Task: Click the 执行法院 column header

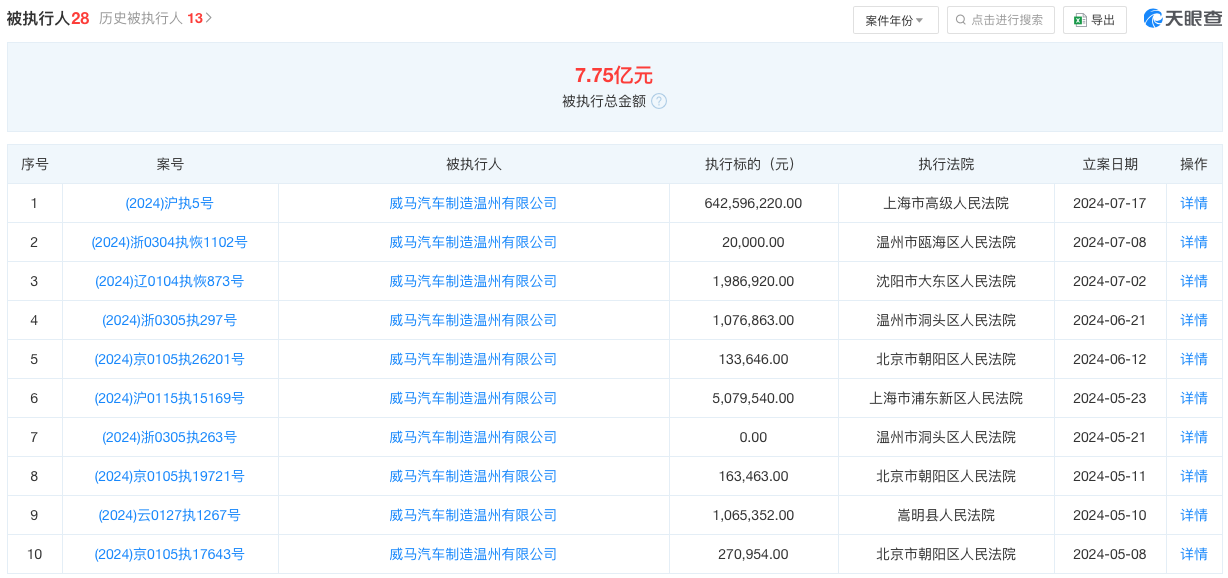Action: [946, 164]
